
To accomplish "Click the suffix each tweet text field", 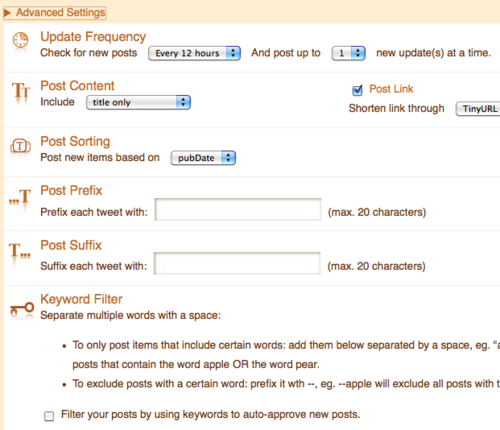I will coord(237,263).
